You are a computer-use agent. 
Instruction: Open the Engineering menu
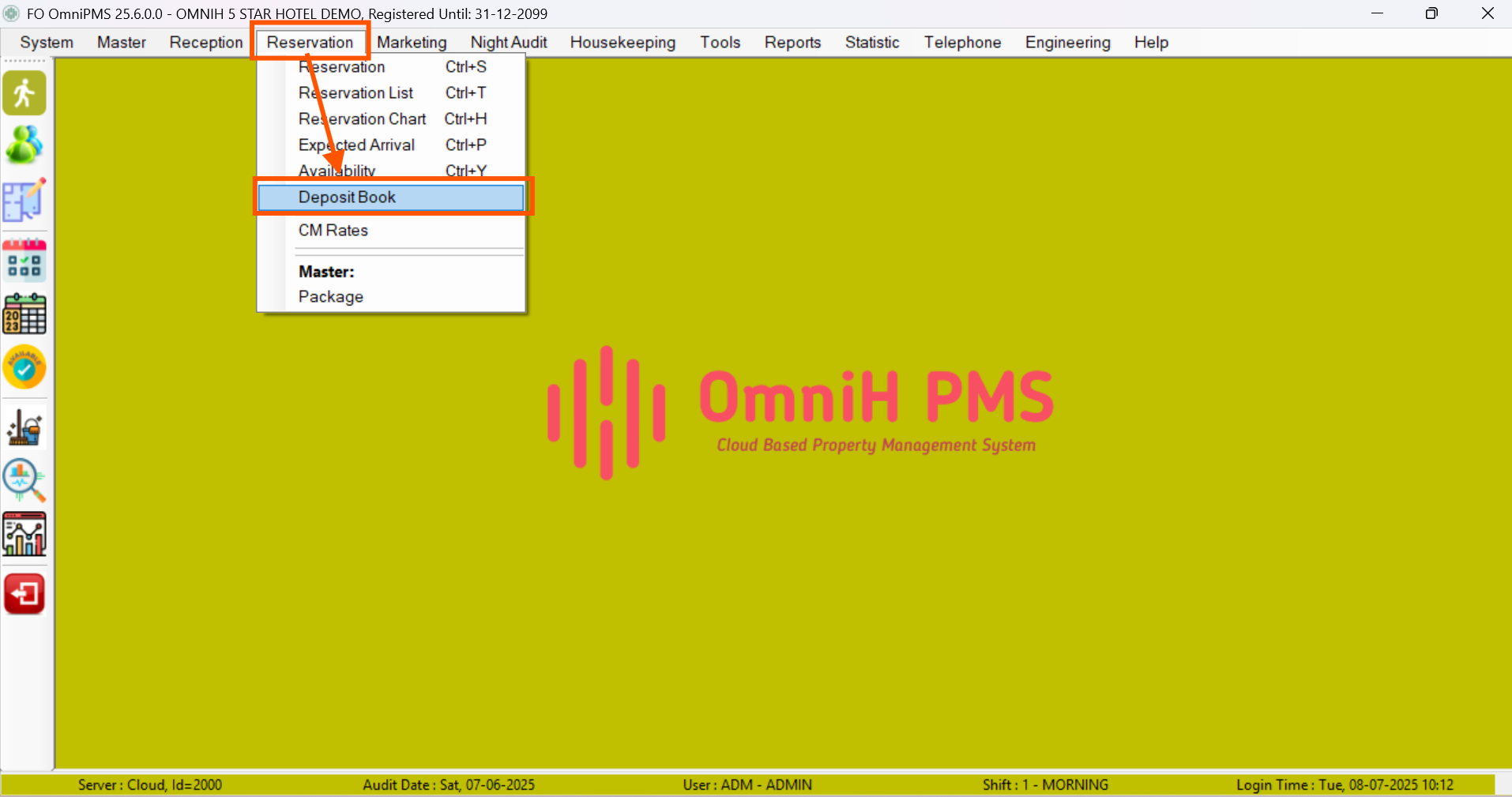pos(1067,43)
